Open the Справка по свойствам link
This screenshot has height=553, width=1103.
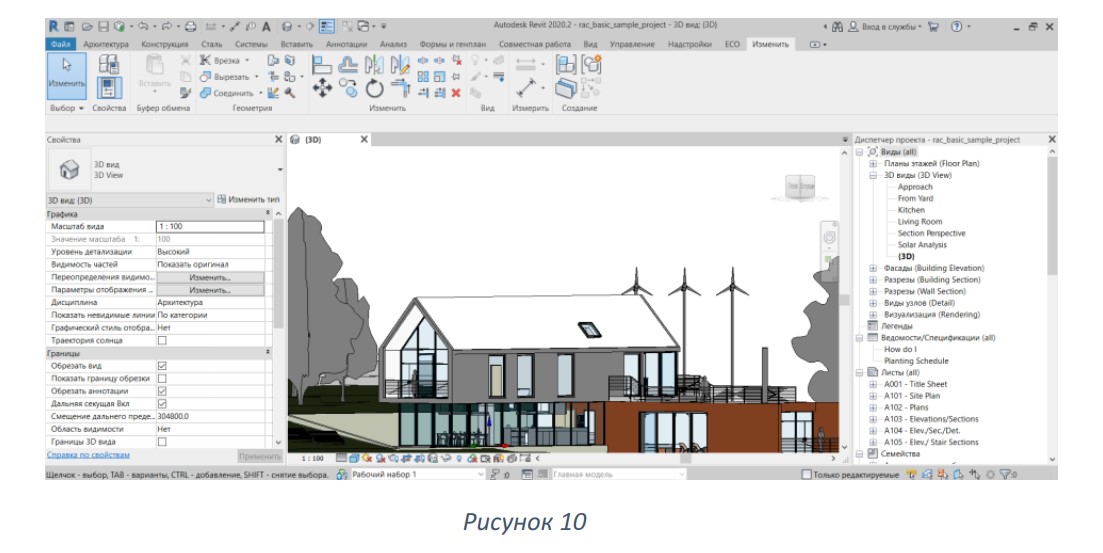tap(88, 455)
